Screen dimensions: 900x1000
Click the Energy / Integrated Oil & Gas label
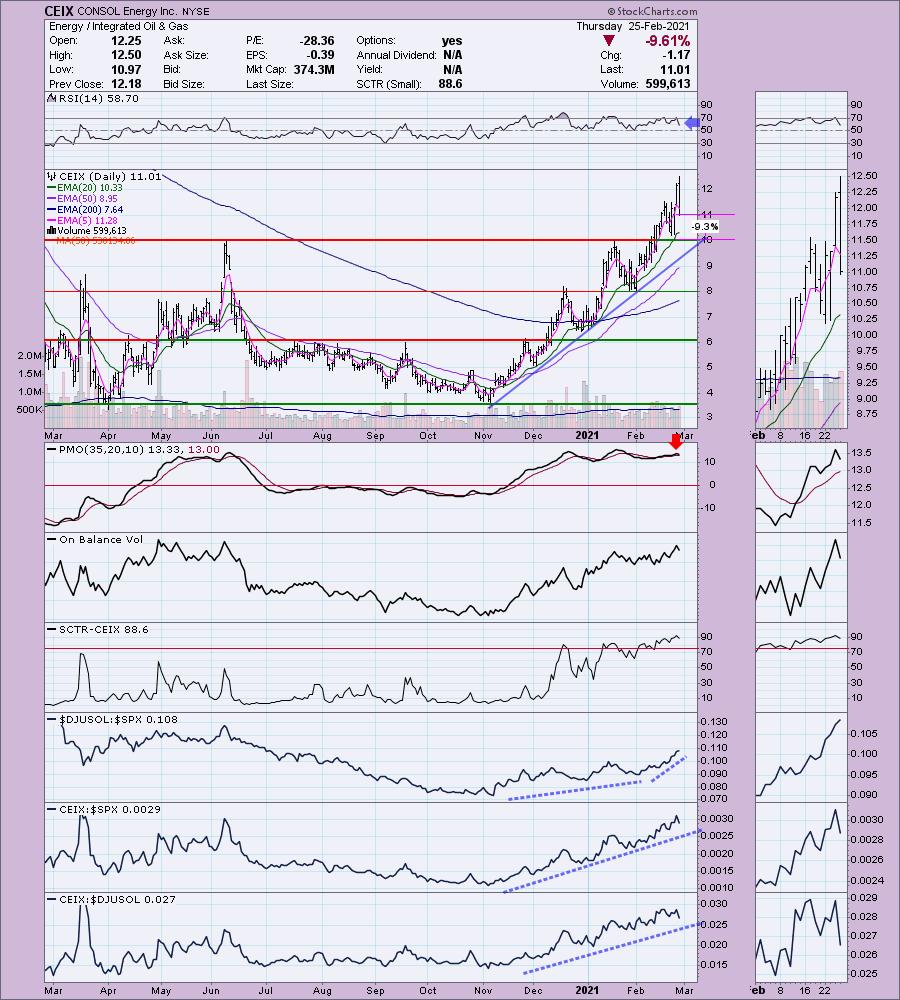[x=119, y=26]
